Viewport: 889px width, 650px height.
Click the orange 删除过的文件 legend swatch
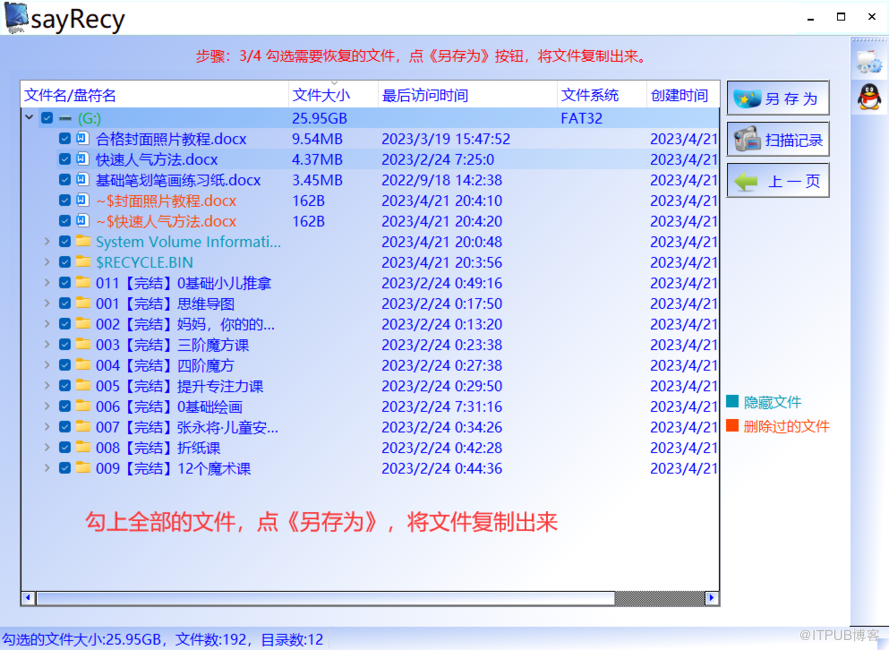tap(732, 425)
